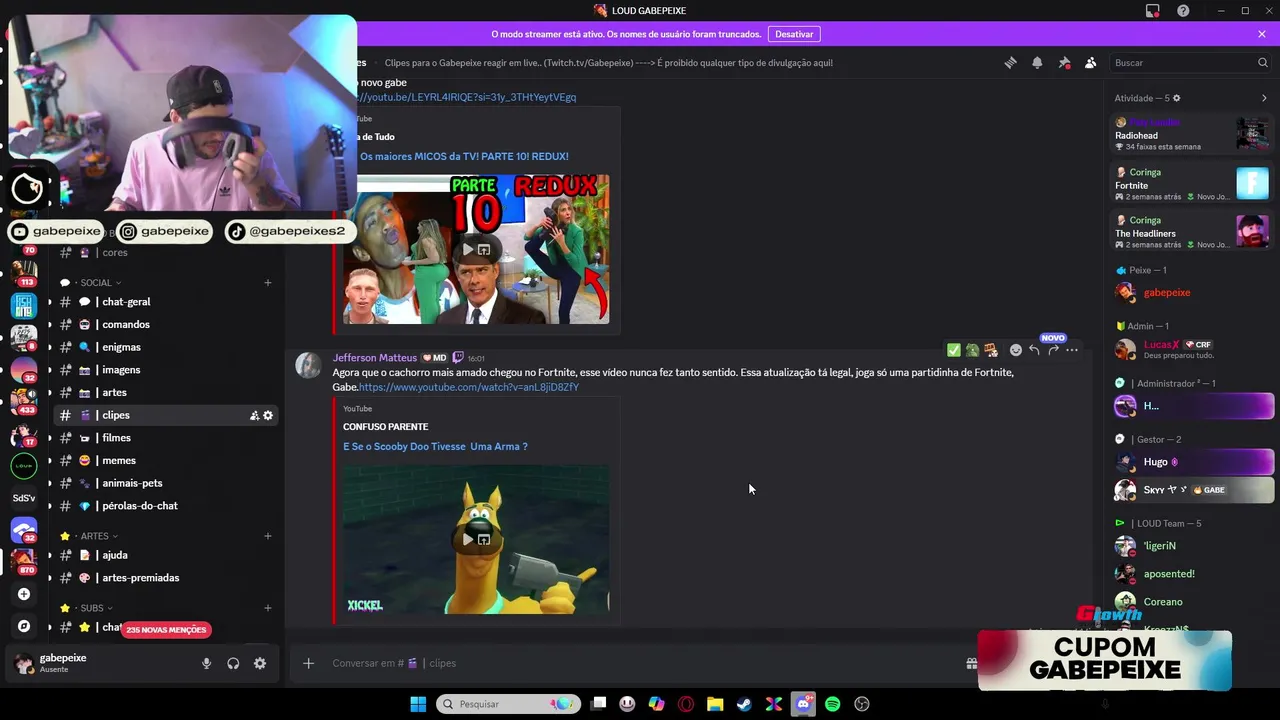Open more message options ellipsis
1280x720 pixels.
coord(1072,350)
